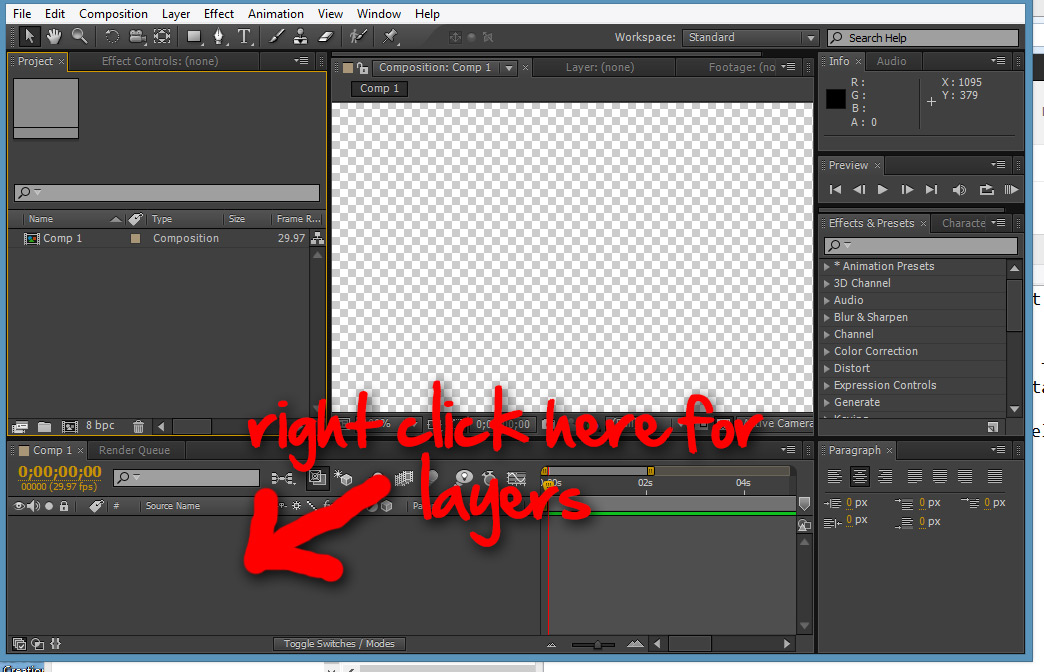Viewport: 1044px width, 672px height.
Task: Click Interpret Footage icon in Project panel
Action: coord(20,426)
